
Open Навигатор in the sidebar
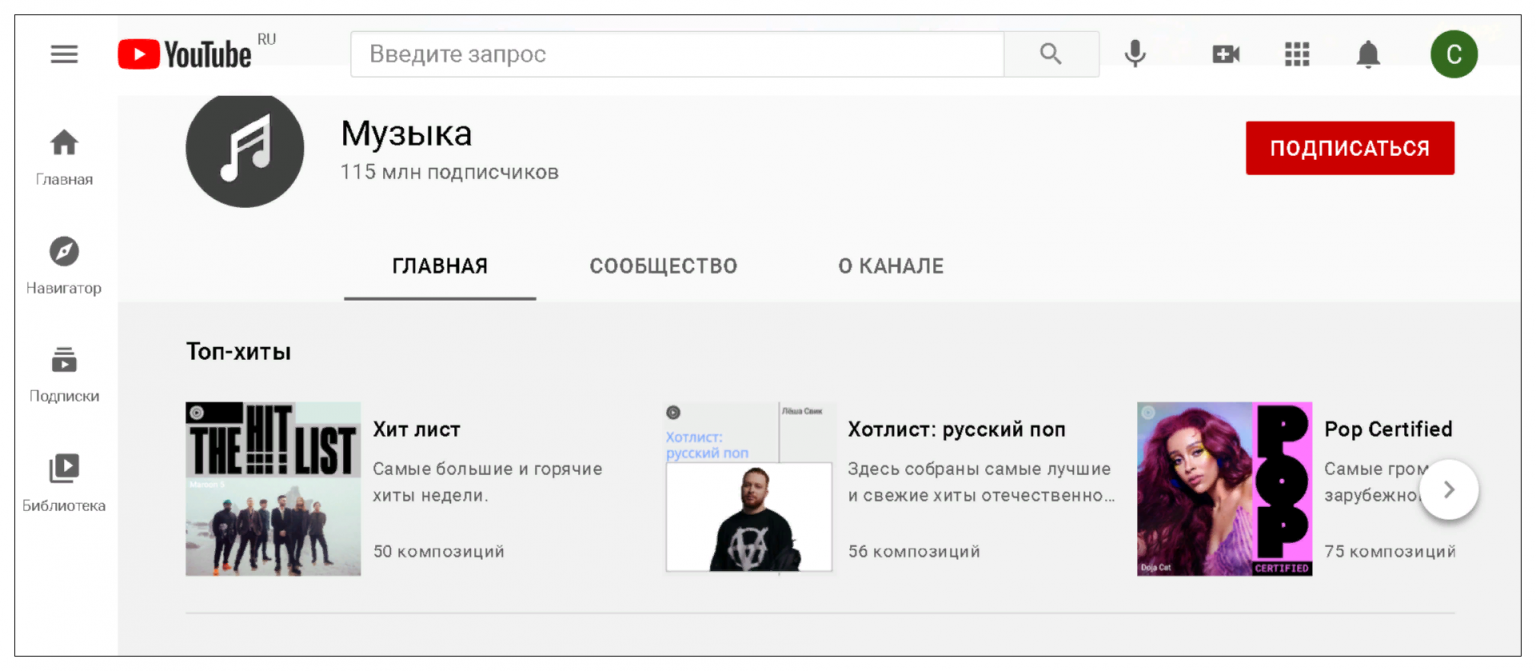tap(64, 265)
